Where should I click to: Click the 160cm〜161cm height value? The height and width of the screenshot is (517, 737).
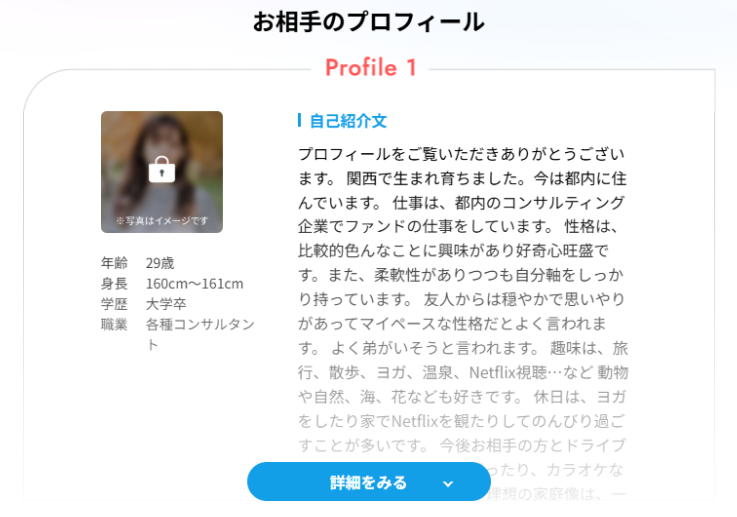(195, 284)
